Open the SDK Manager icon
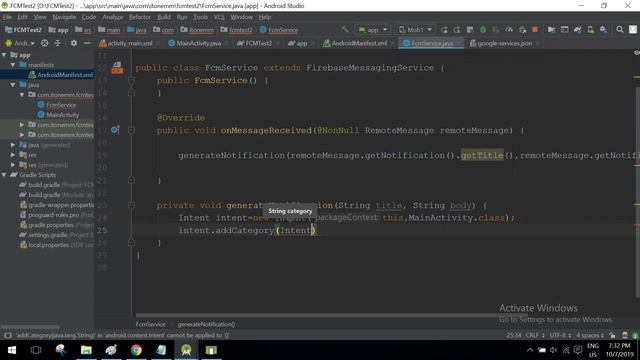The height and width of the screenshot is (360, 640). [603, 29]
